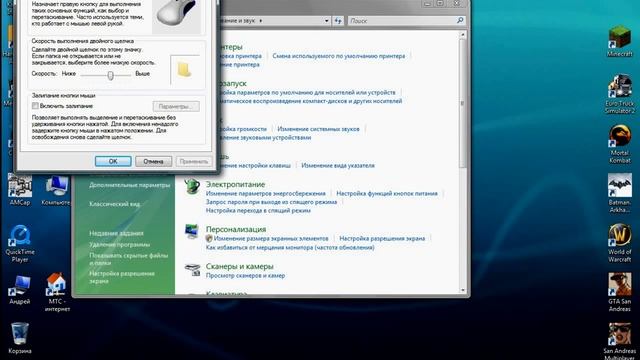Open the Minecraft desktop shortcut
640x360 pixels.
click(x=620, y=41)
